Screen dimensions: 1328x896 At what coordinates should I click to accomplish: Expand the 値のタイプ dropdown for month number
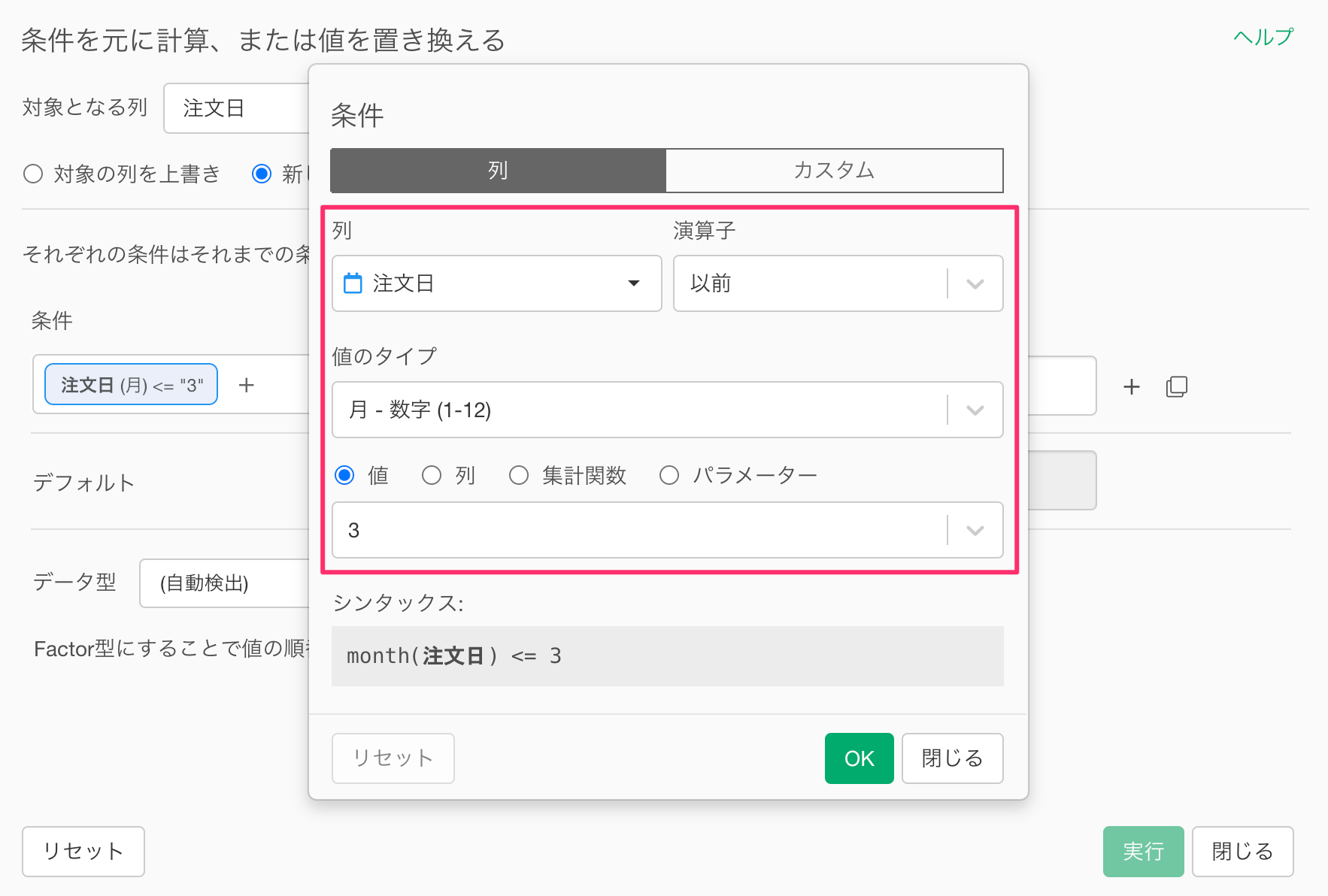coord(975,410)
